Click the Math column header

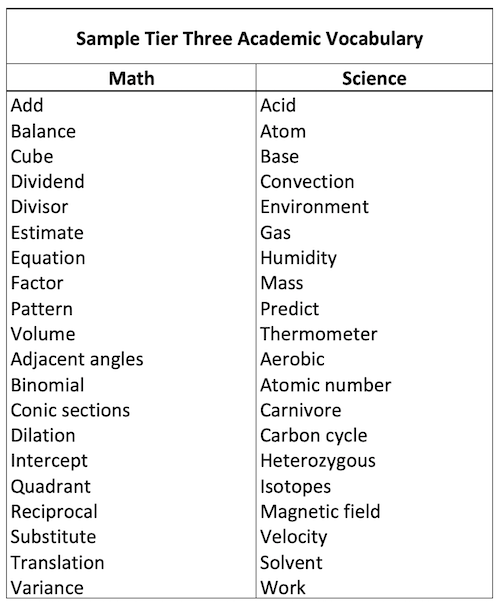point(131,78)
